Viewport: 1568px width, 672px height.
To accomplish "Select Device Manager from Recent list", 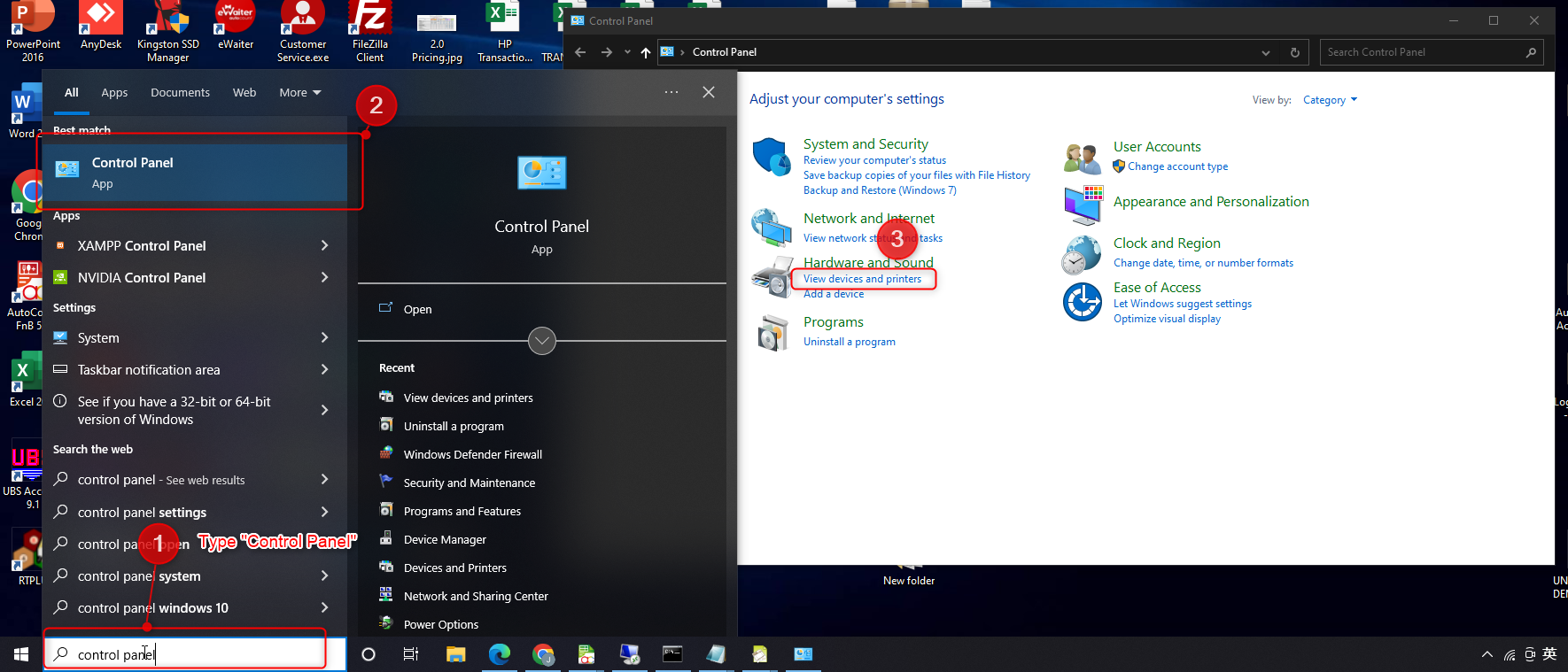I will pos(445,539).
